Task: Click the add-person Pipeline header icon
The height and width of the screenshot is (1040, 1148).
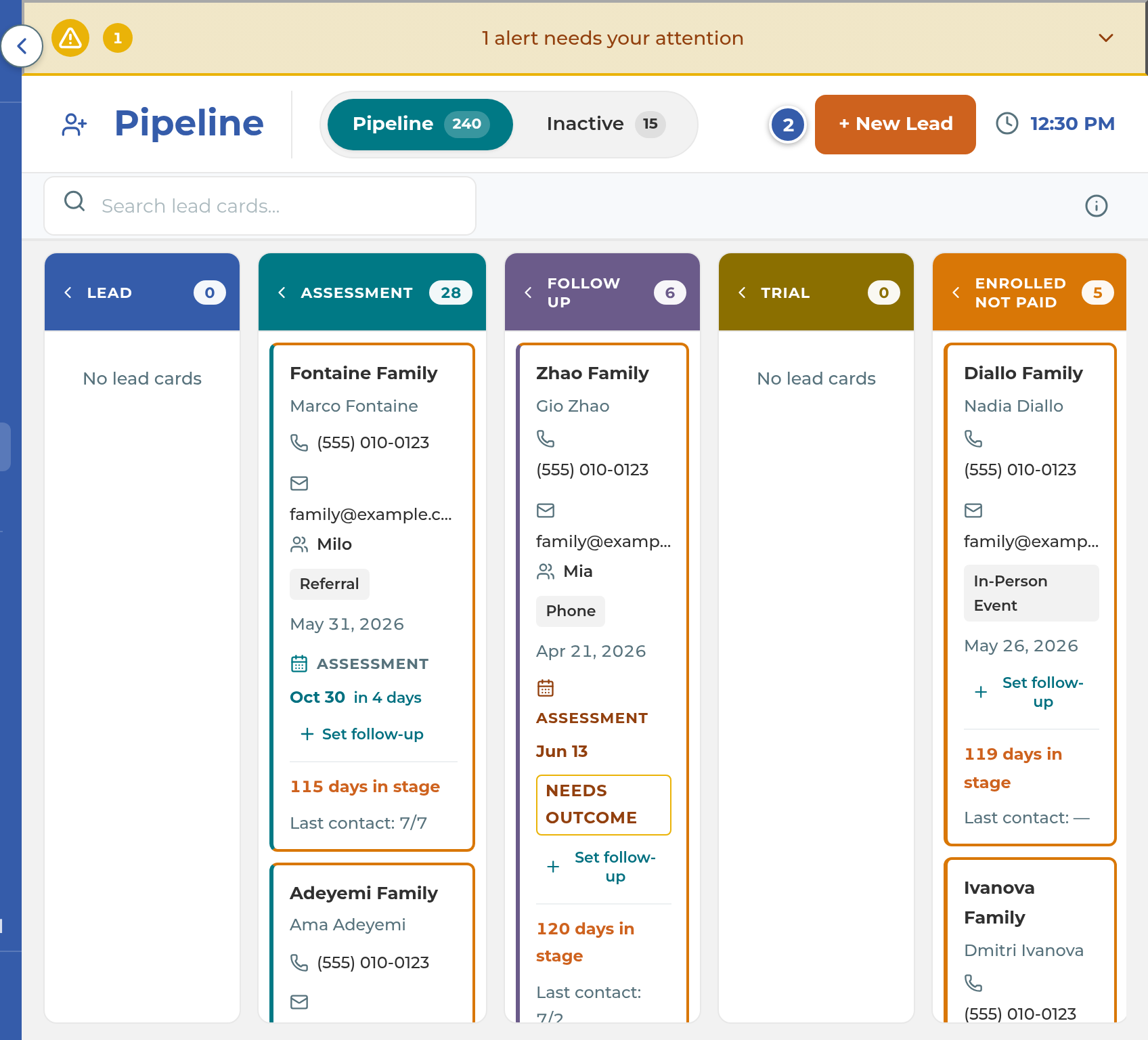Action: 74,124
